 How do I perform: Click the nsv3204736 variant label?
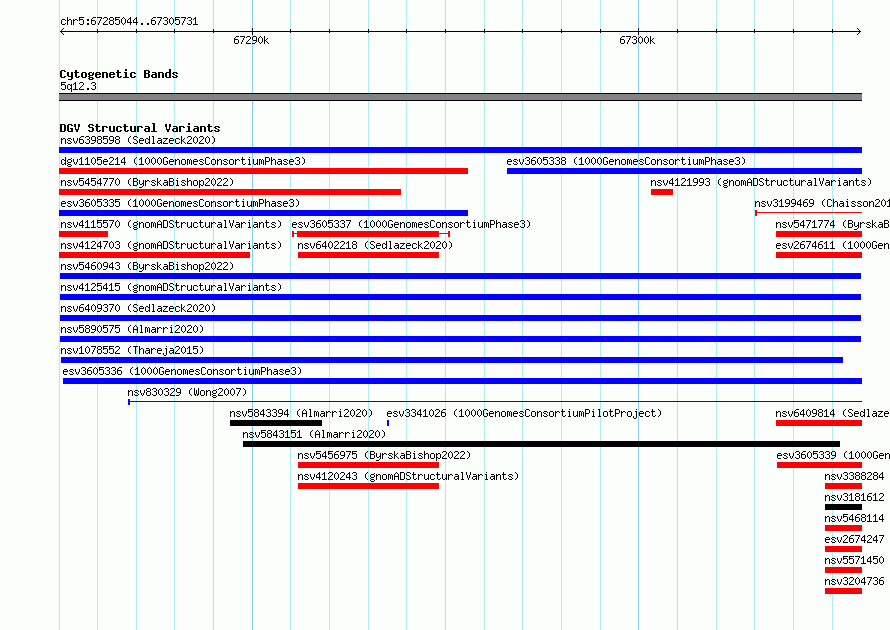[854, 581]
